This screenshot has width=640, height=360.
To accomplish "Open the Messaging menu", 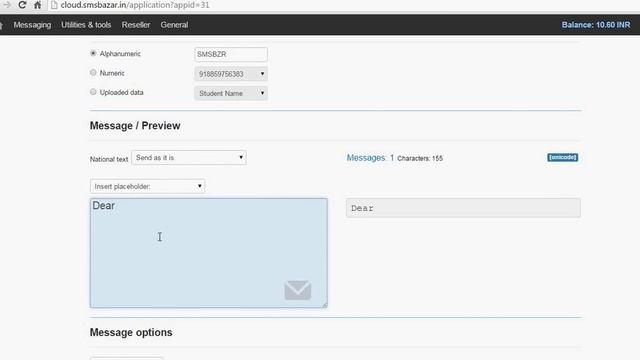I will [x=32, y=25].
